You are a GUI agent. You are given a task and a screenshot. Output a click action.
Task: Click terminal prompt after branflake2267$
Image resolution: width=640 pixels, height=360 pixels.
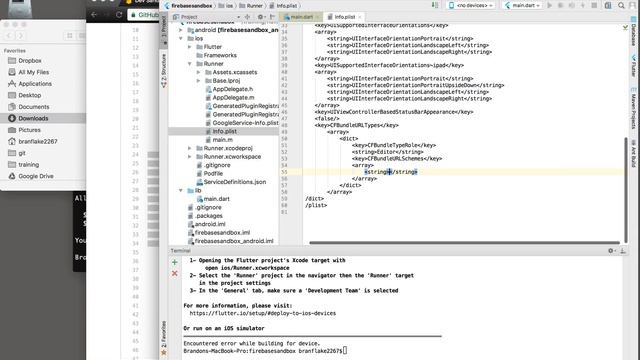pos(345,351)
